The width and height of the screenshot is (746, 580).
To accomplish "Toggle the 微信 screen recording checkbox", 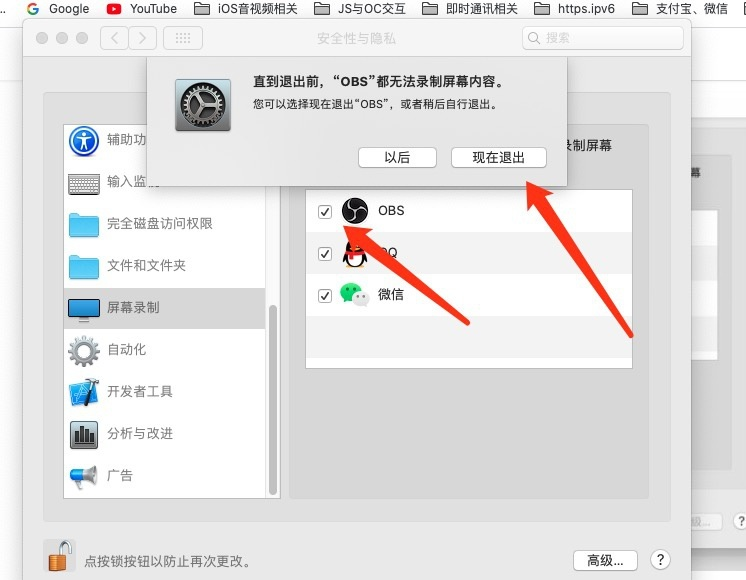I will 325,295.
